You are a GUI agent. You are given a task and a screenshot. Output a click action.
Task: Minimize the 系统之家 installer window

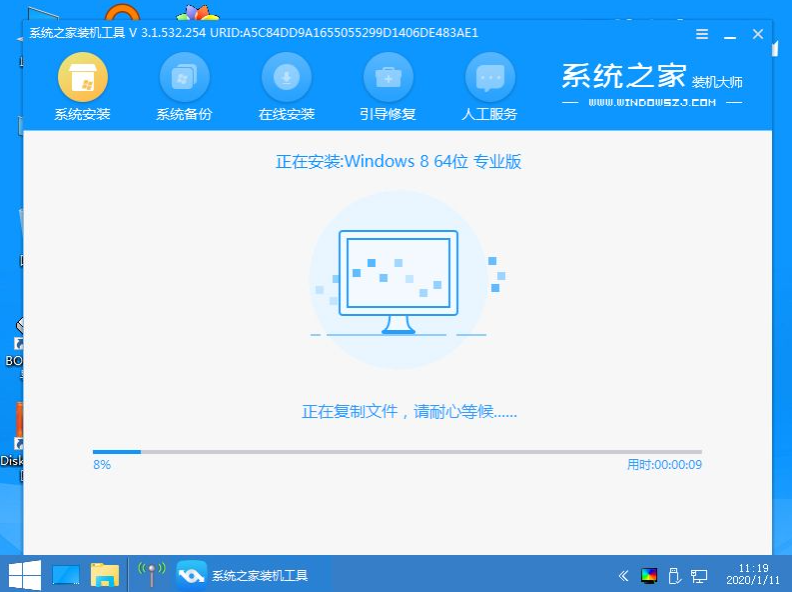(x=732, y=34)
